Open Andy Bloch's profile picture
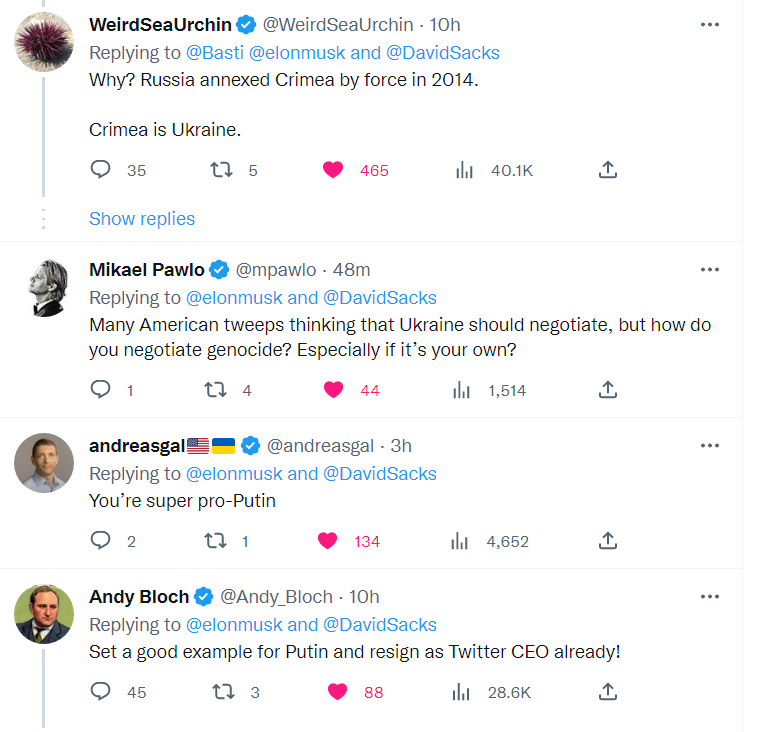762x732 pixels. [44, 614]
